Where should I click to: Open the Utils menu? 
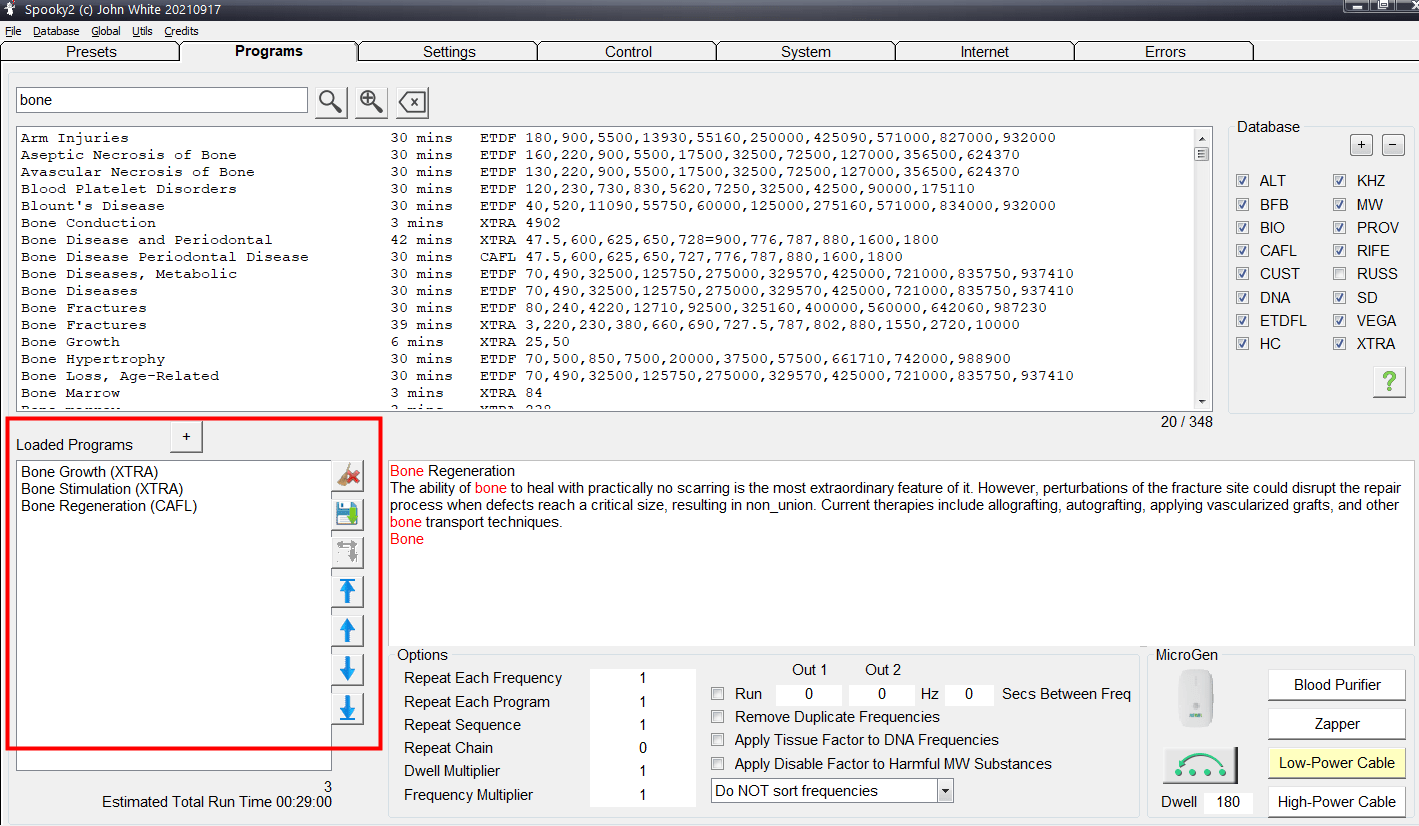(142, 31)
